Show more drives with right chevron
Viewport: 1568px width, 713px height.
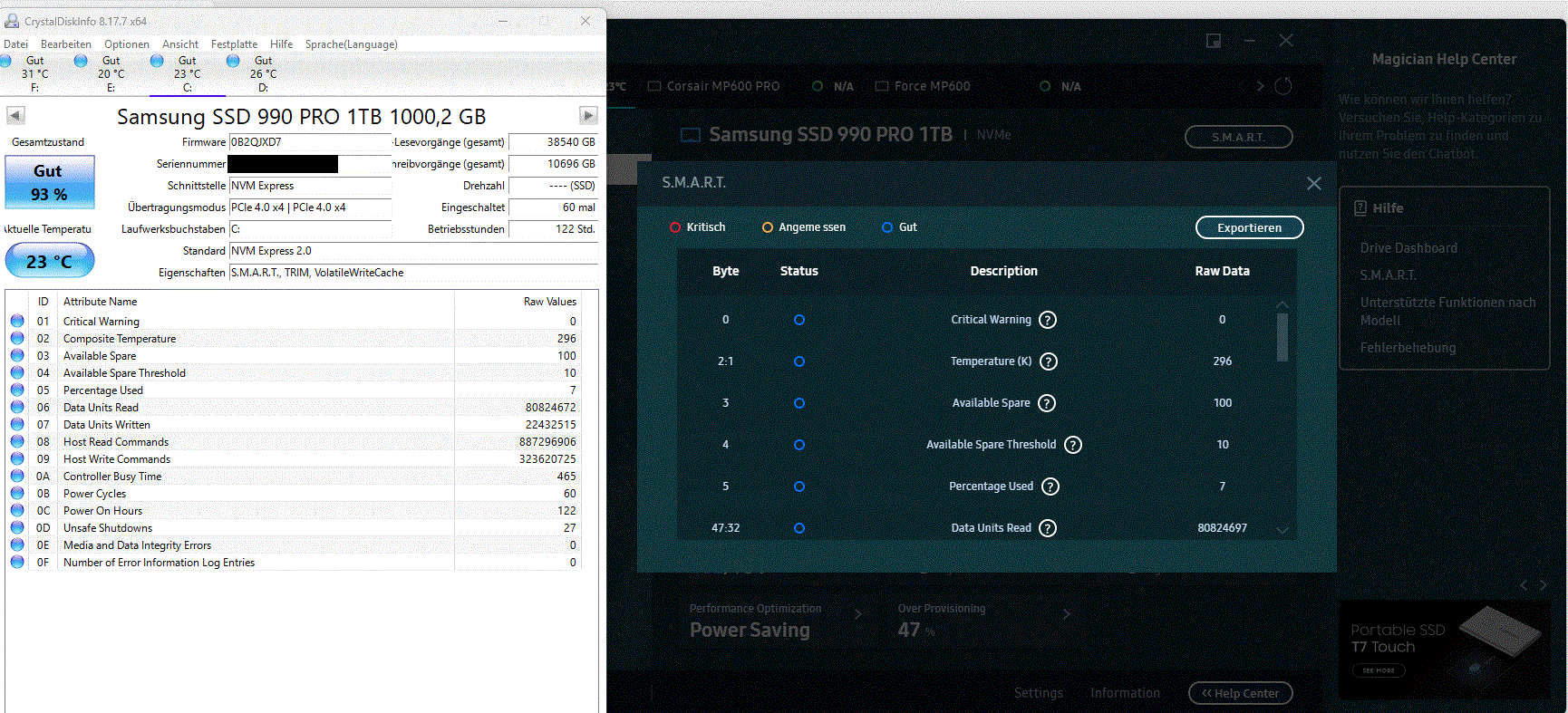(x=1260, y=86)
